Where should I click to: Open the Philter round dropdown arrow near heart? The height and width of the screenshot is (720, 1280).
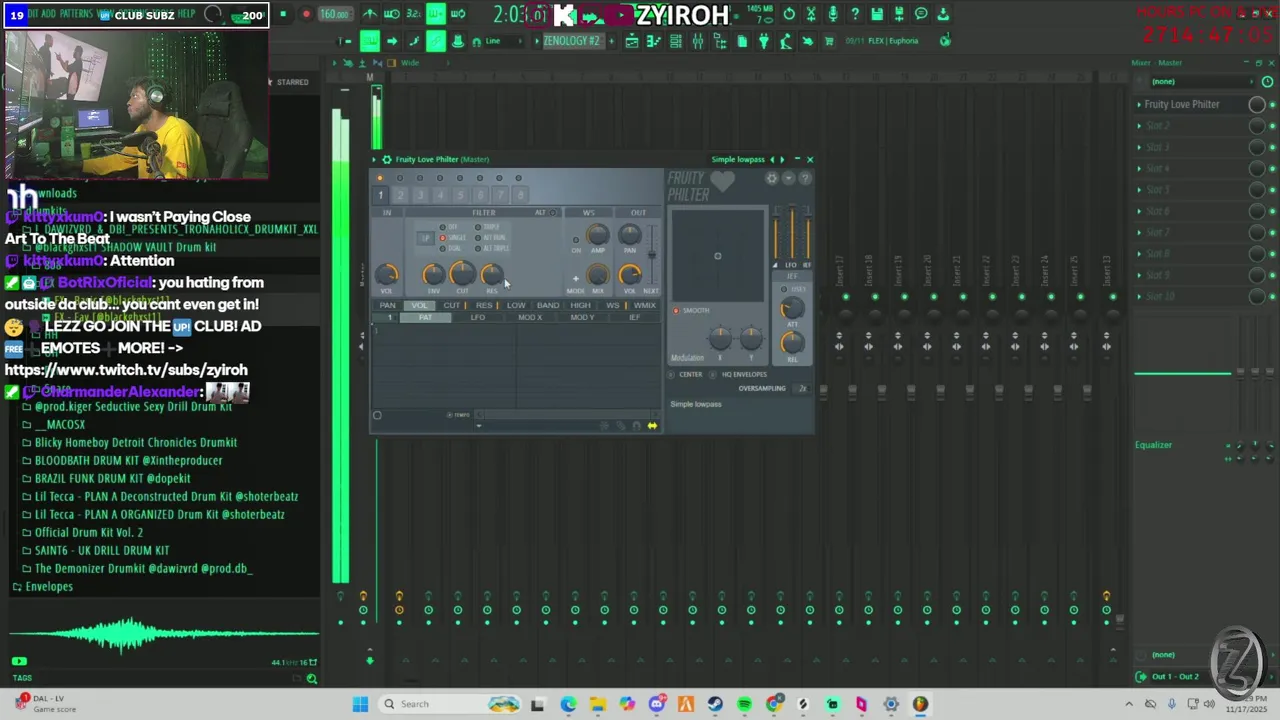click(x=789, y=178)
